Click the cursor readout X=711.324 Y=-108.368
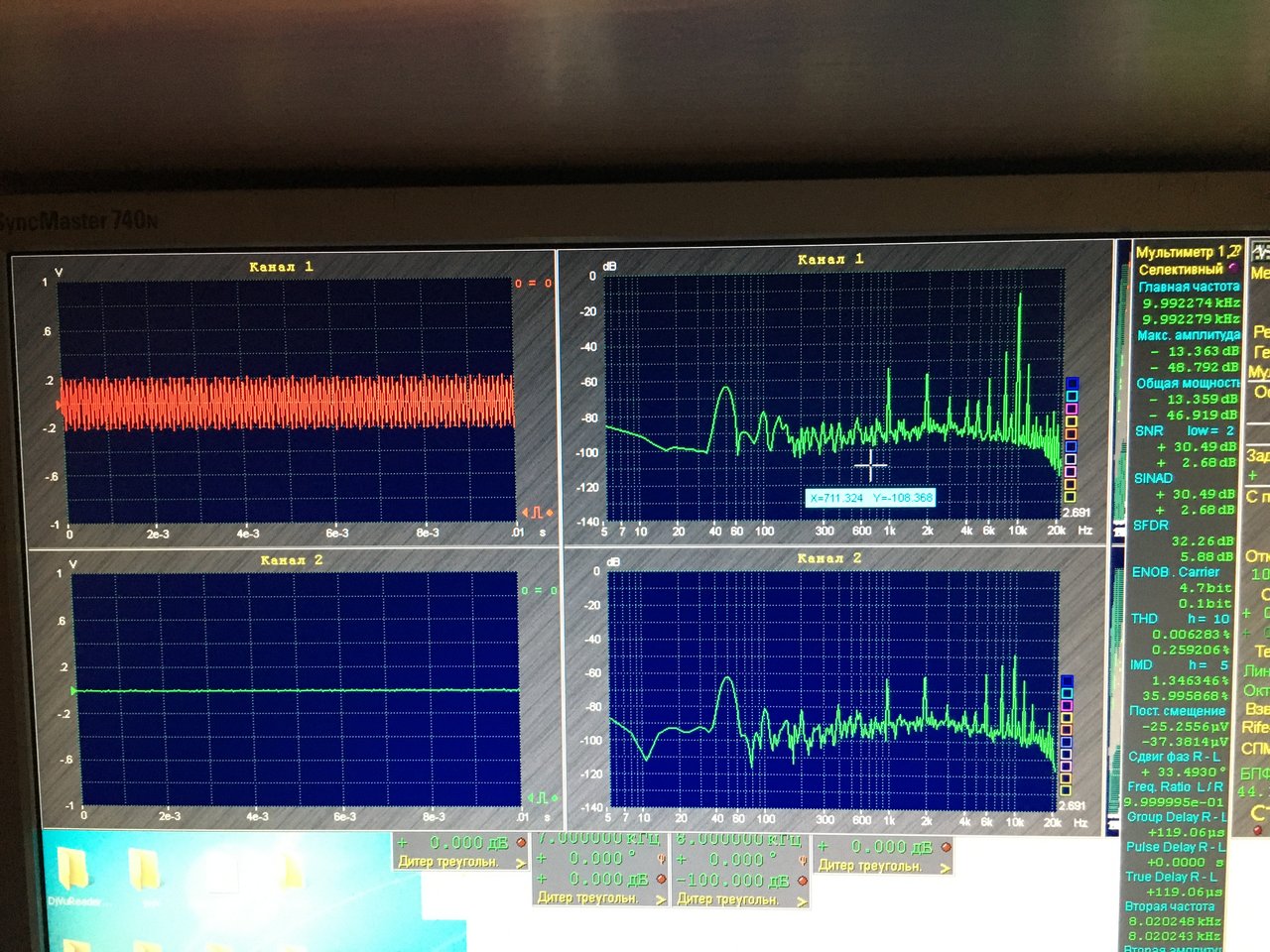Viewport: 1270px width, 952px height. coord(870,498)
